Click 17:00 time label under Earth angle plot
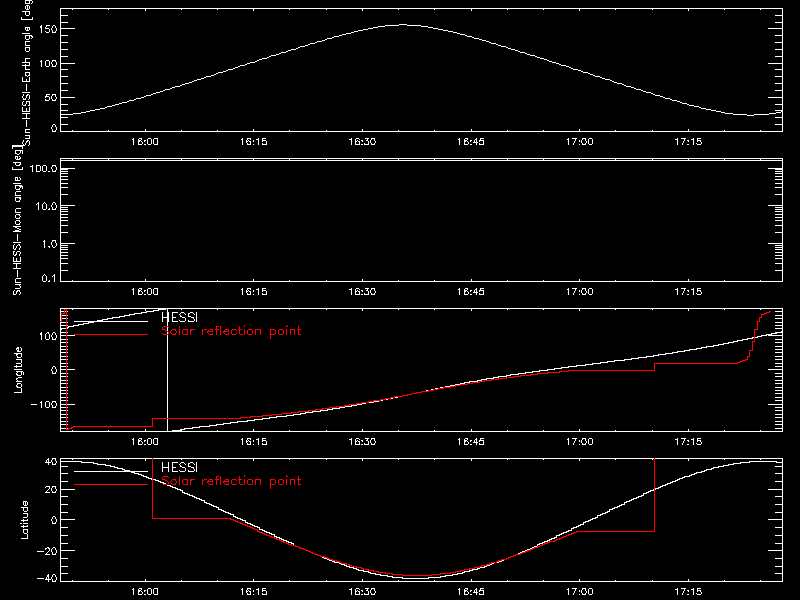 click(580, 142)
